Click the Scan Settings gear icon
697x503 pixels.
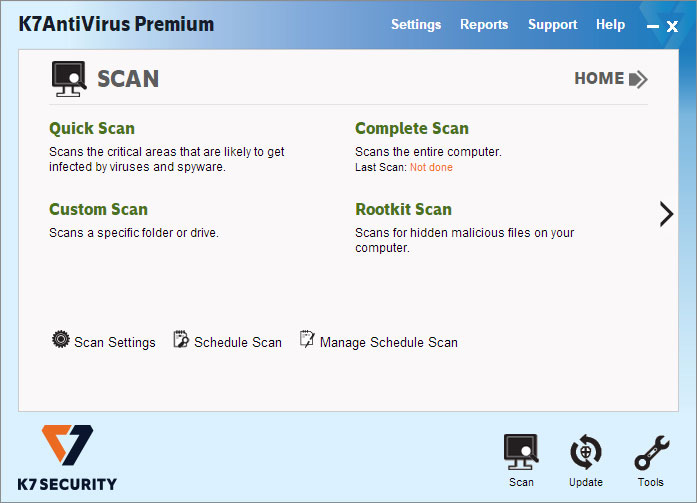[x=60, y=339]
